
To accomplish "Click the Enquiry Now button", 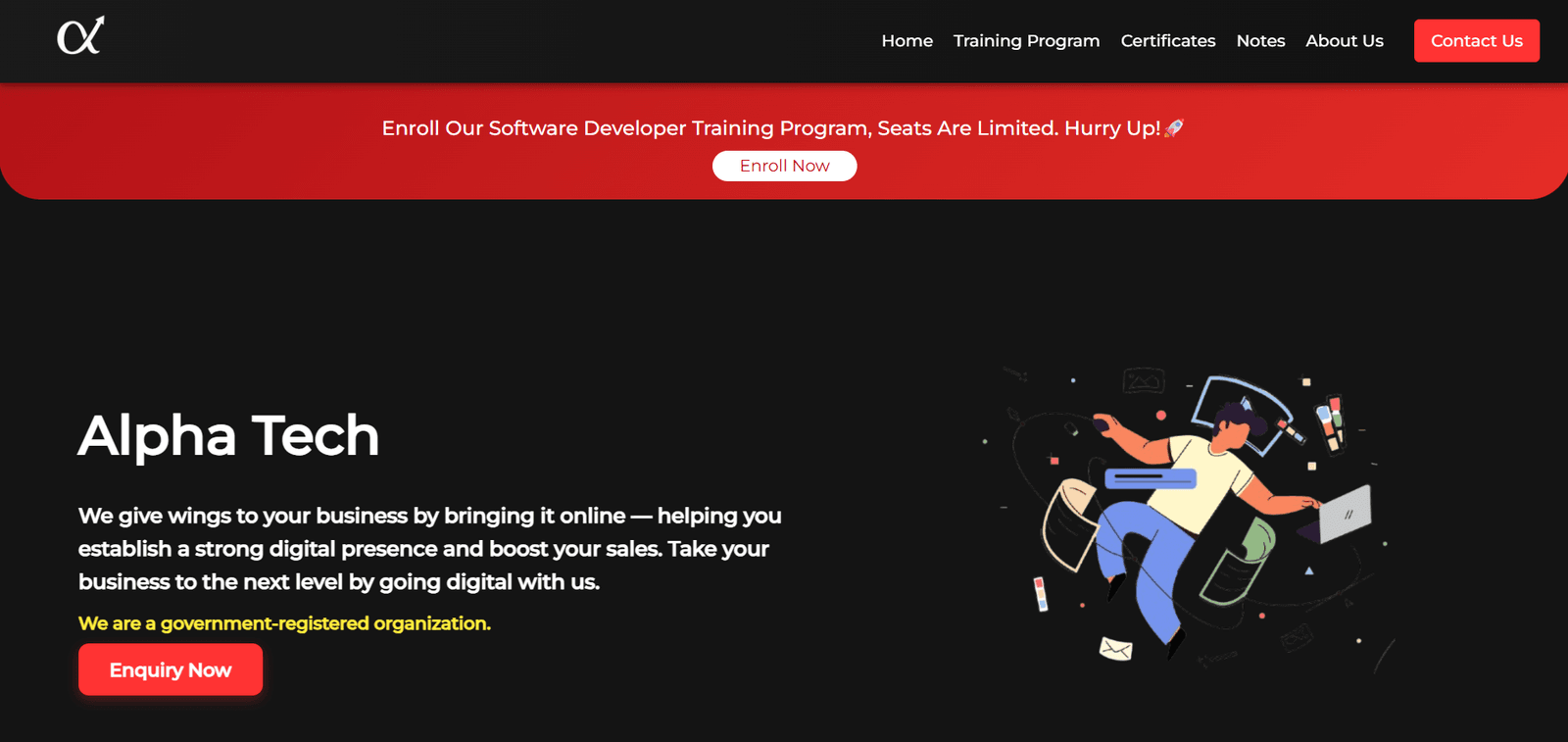I will point(171,669).
